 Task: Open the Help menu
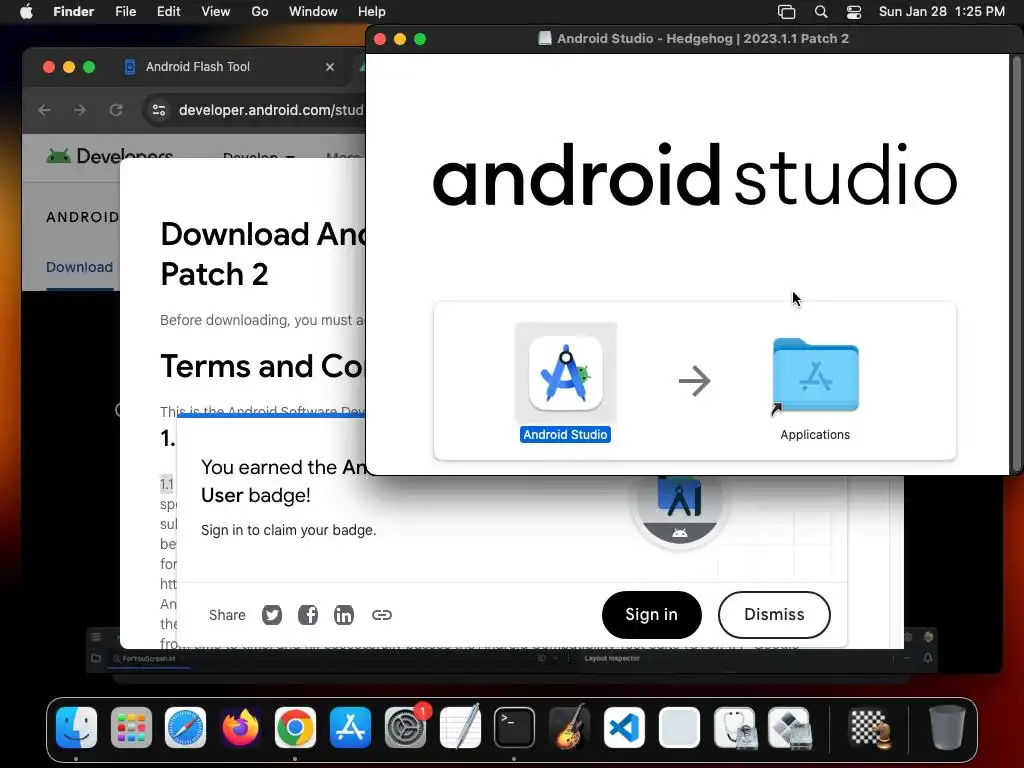coord(372,12)
